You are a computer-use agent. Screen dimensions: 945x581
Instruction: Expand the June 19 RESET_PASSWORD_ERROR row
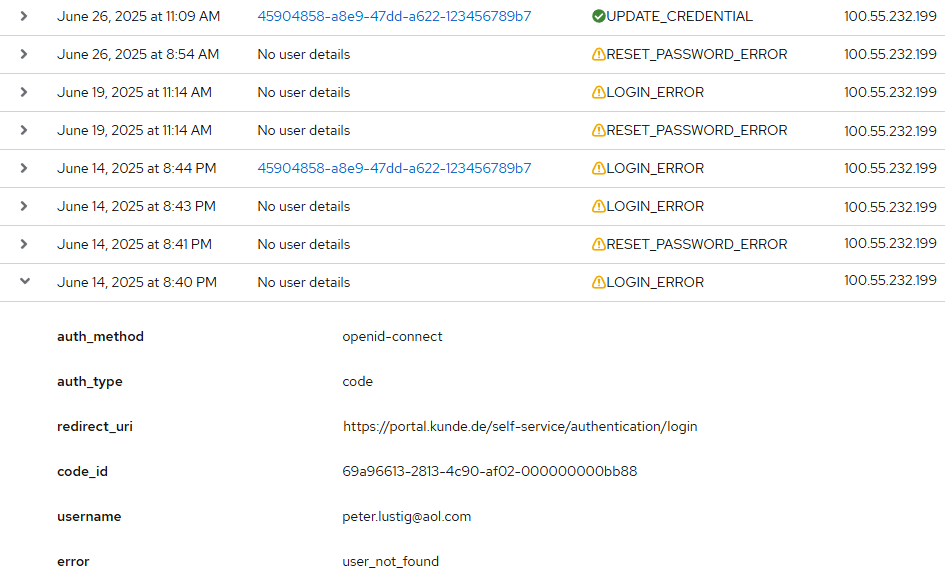[24, 130]
